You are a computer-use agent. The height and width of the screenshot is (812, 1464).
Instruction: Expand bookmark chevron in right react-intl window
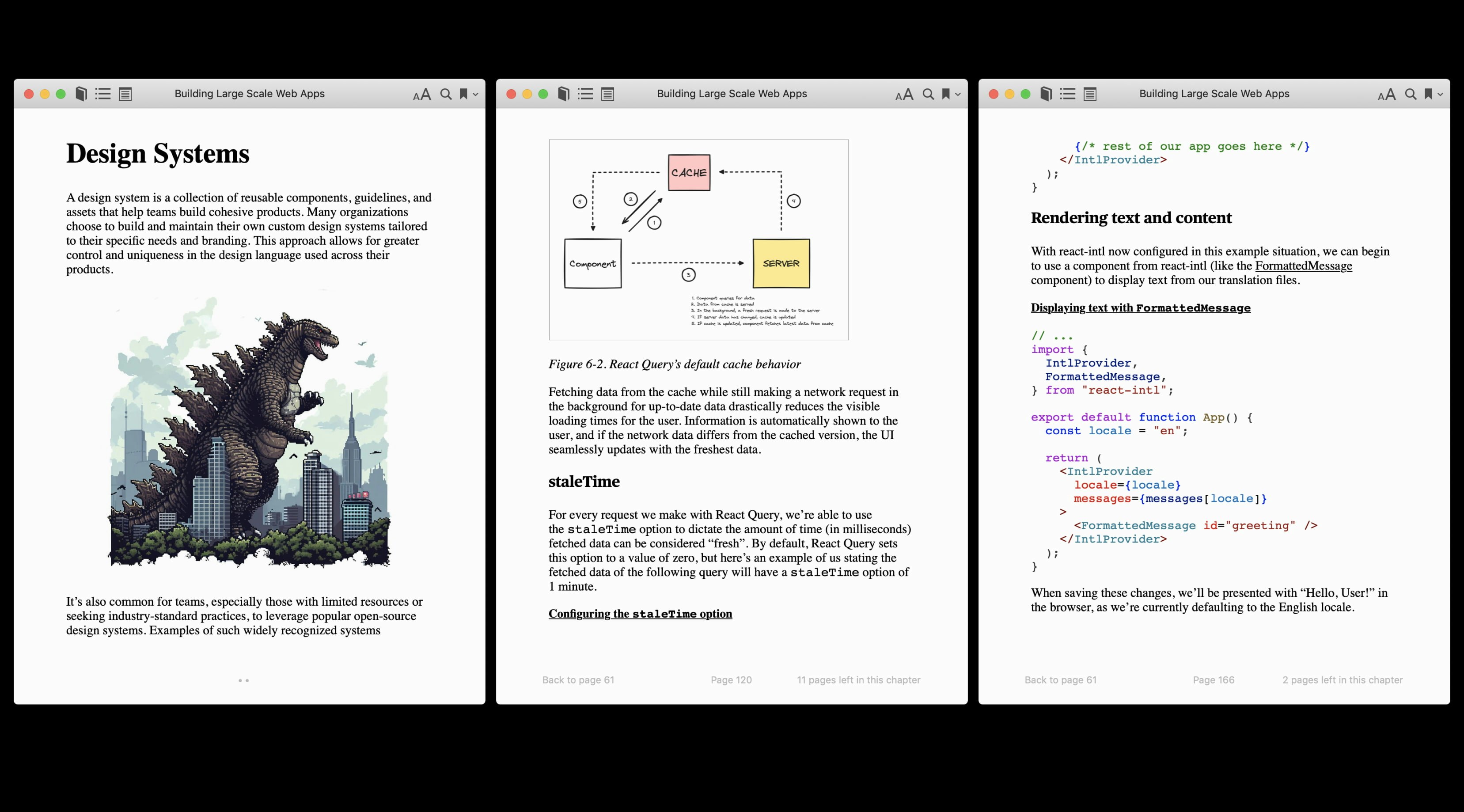tap(1441, 95)
